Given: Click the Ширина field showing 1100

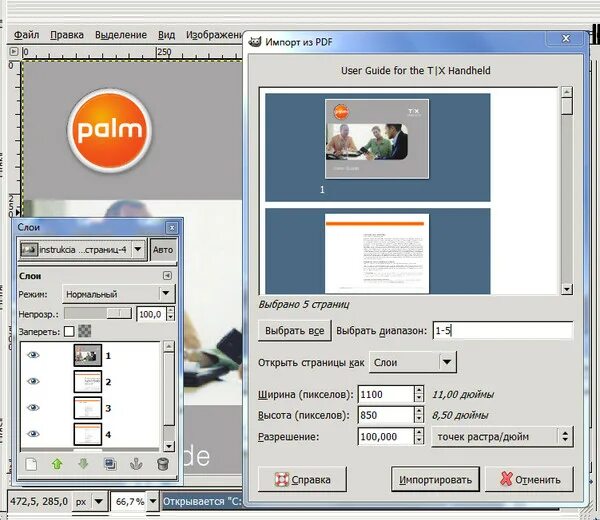Looking at the screenshot, I should click(x=386, y=394).
